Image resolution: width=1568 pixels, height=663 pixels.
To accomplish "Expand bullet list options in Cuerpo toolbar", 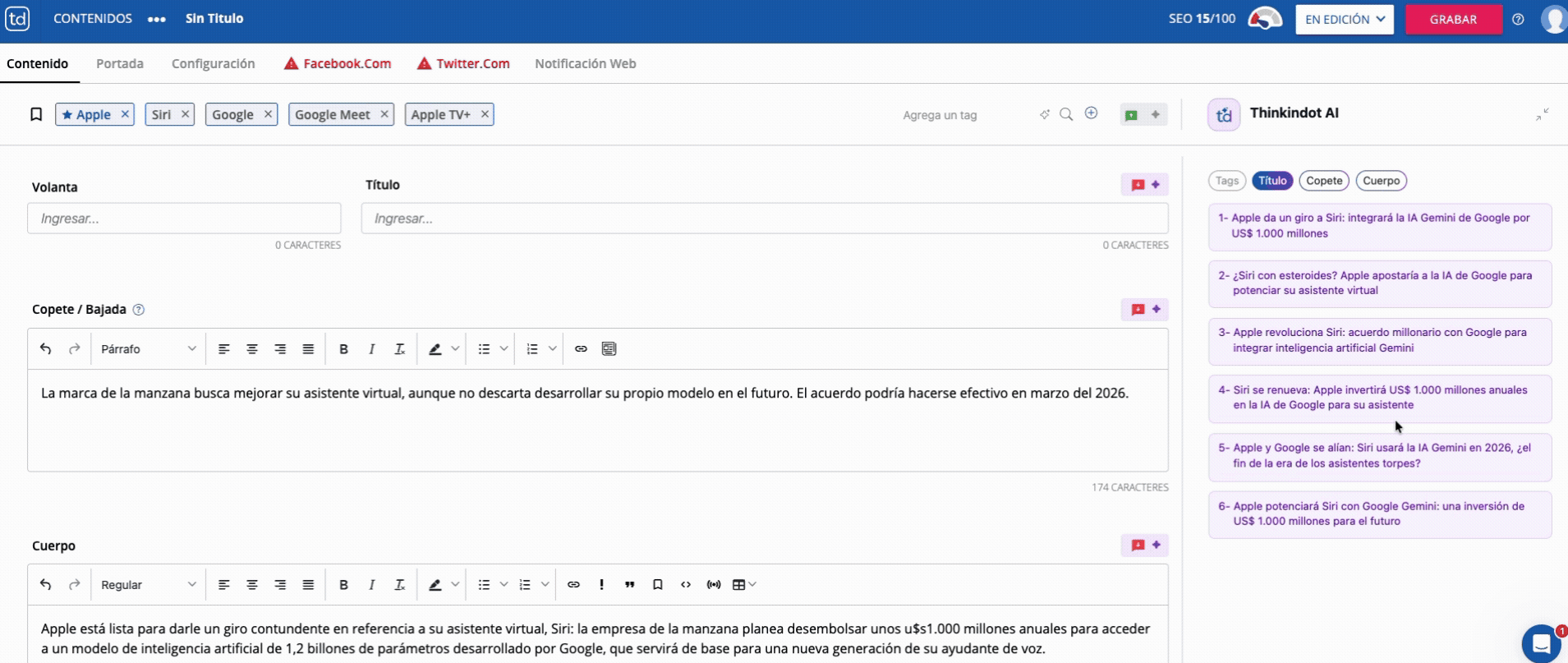I will [x=504, y=585].
